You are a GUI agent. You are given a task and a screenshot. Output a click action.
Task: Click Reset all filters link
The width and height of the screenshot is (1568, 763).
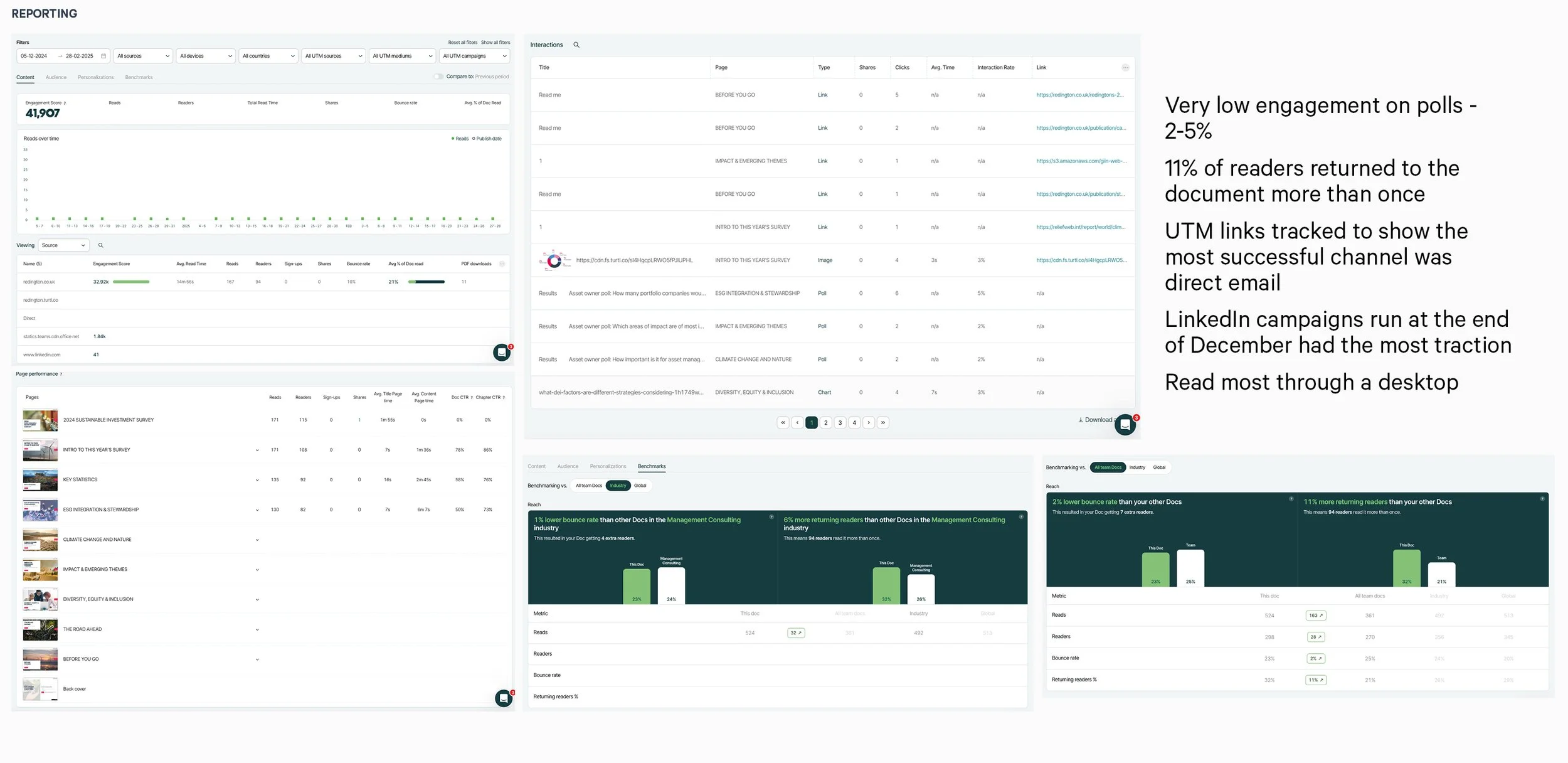coord(462,43)
